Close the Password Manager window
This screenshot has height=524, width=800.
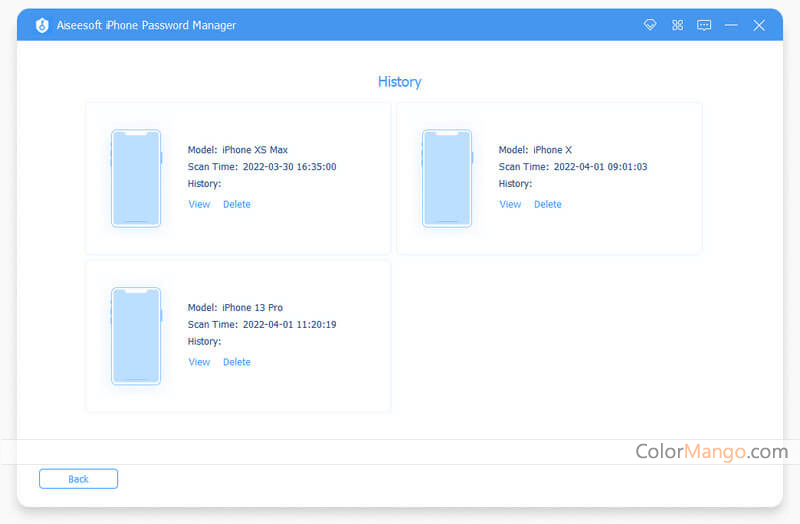(x=759, y=25)
